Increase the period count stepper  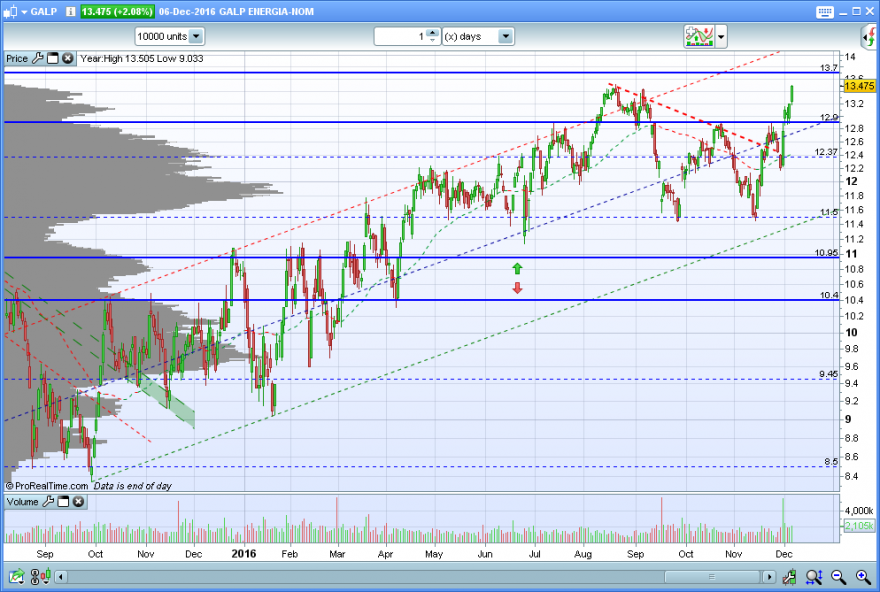tap(432, 33)
